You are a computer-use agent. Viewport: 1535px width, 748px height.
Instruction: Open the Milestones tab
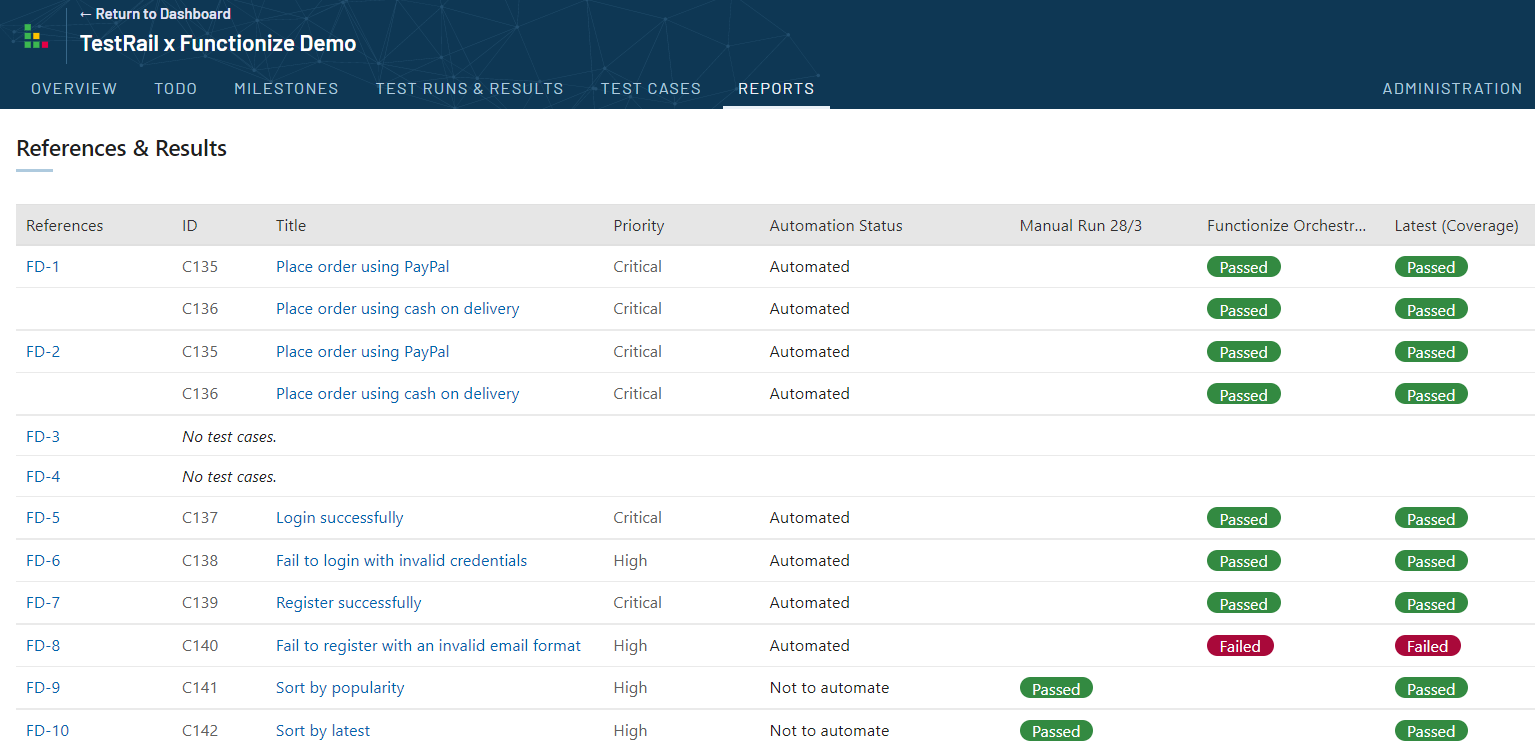click(286, 88)
